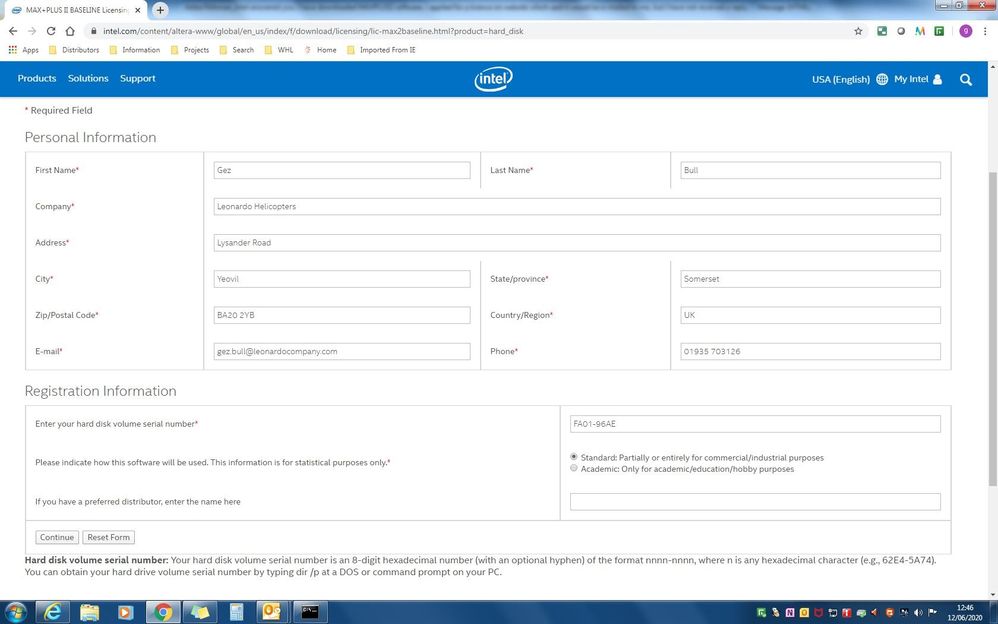The image size is (998, 624).
Task: Bookmark this page with the star icon
Action: click(x=858, y=31)
